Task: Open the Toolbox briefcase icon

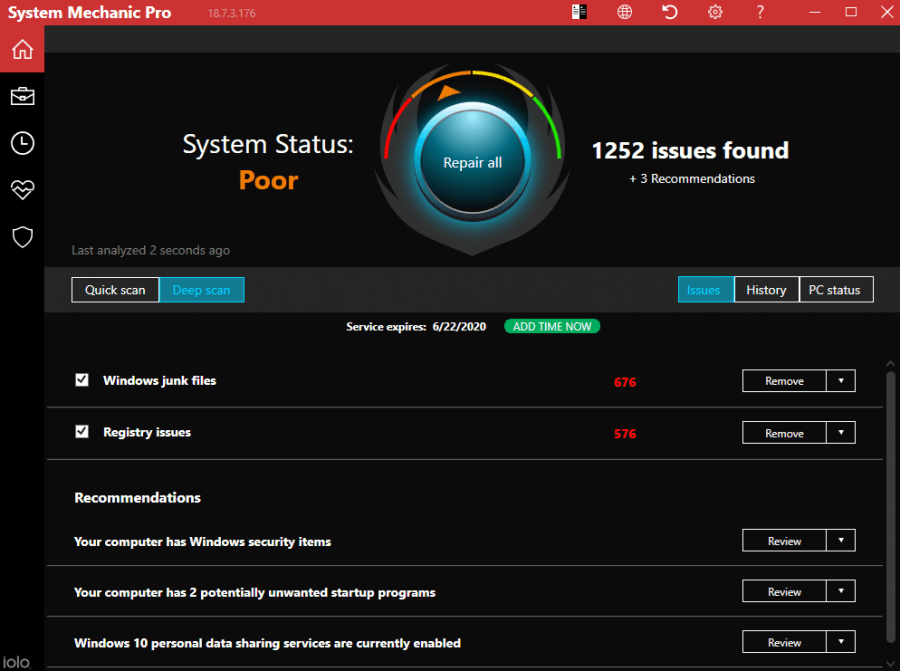Action: 22,96
